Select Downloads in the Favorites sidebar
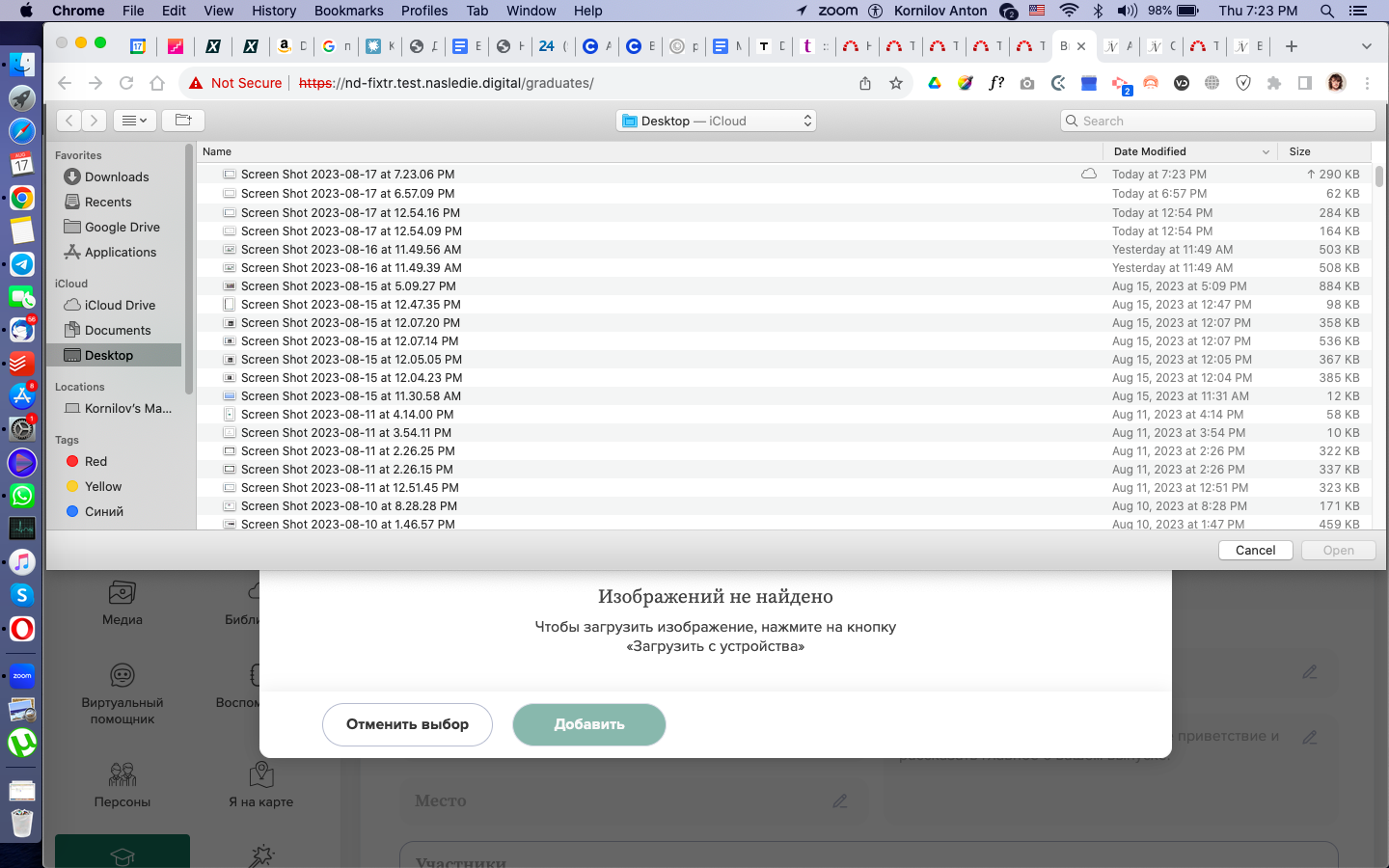 117,176
